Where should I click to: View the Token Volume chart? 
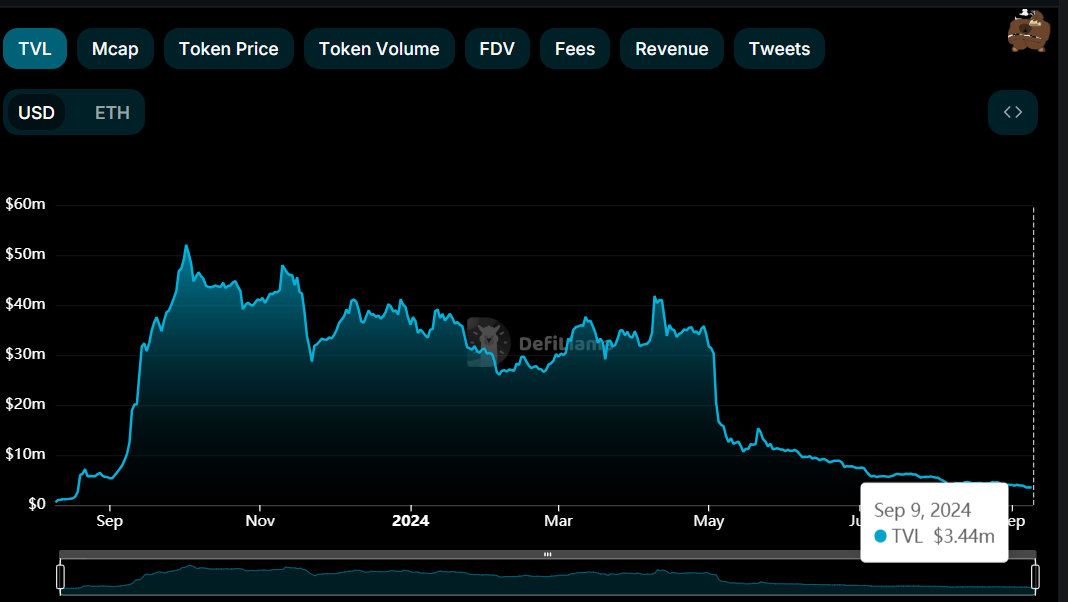(x=379, y=48)
